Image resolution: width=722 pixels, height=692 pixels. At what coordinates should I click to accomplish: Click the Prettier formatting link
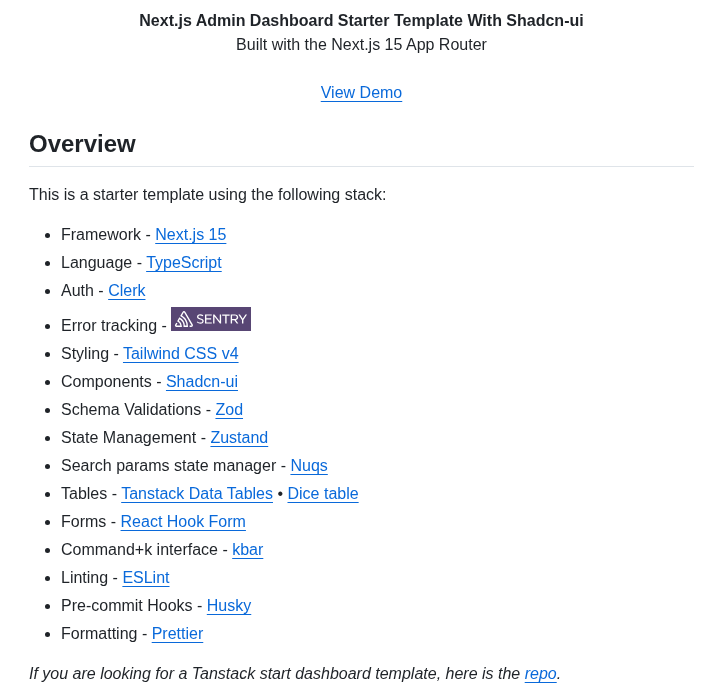177,634
